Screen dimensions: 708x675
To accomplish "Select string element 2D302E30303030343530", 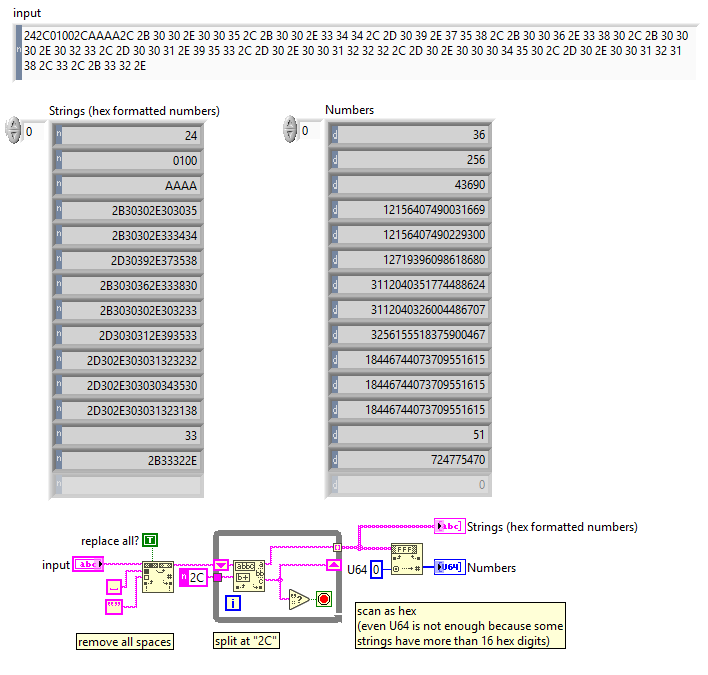I will pos(128,385).
